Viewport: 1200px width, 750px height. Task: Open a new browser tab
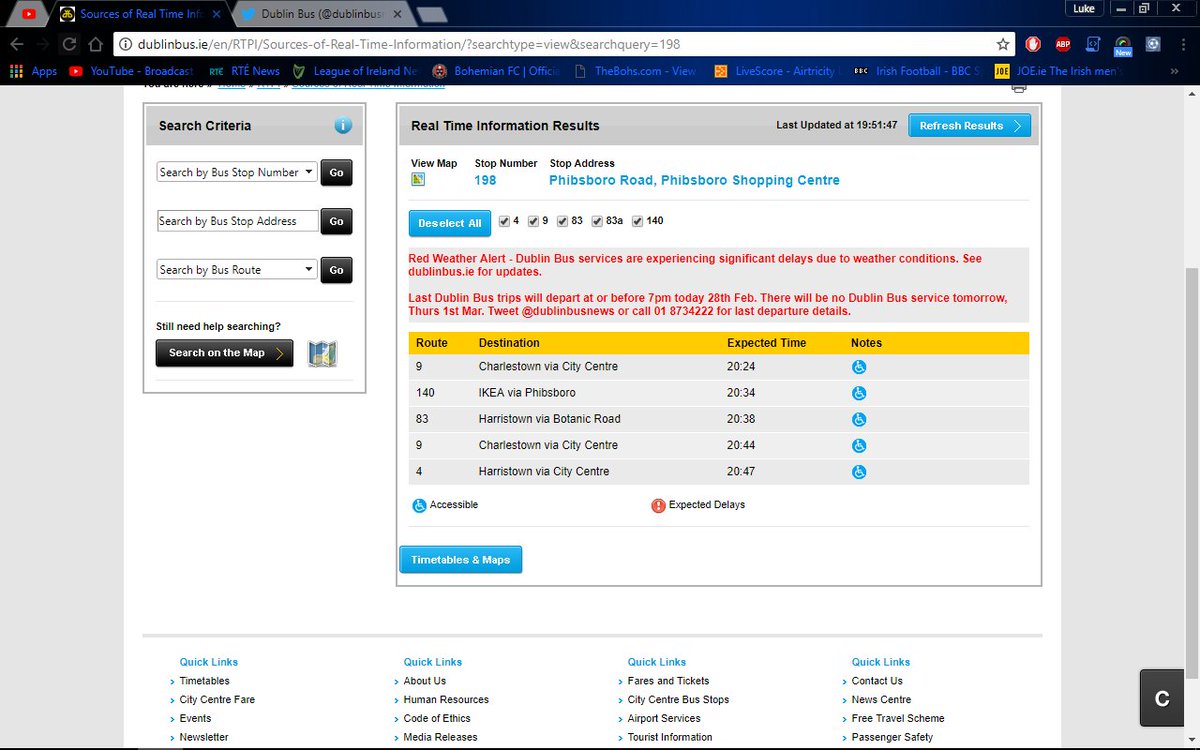click(x=431, y=14)
